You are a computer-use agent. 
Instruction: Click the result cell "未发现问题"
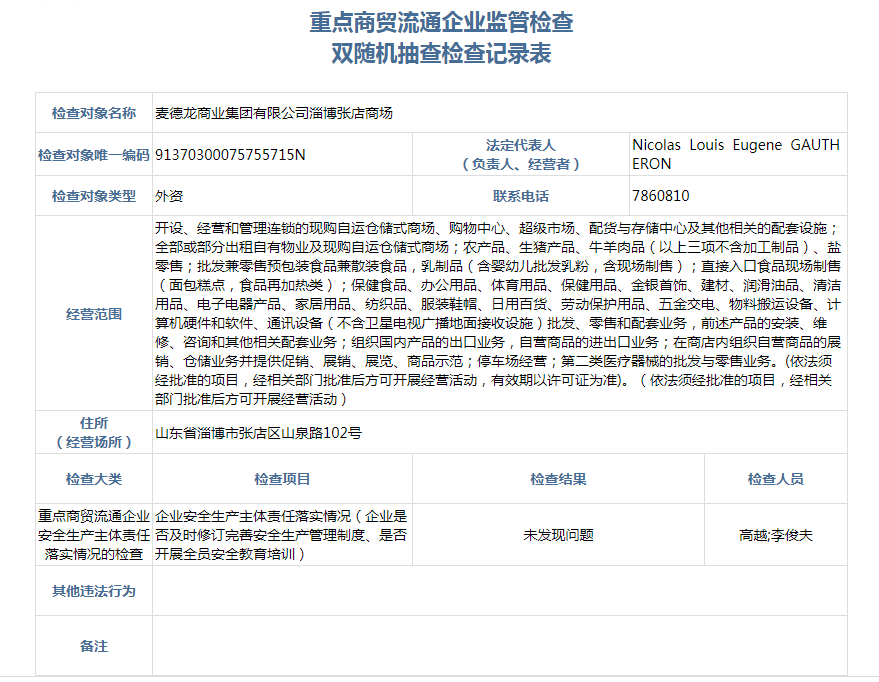(x=558, y=535)
